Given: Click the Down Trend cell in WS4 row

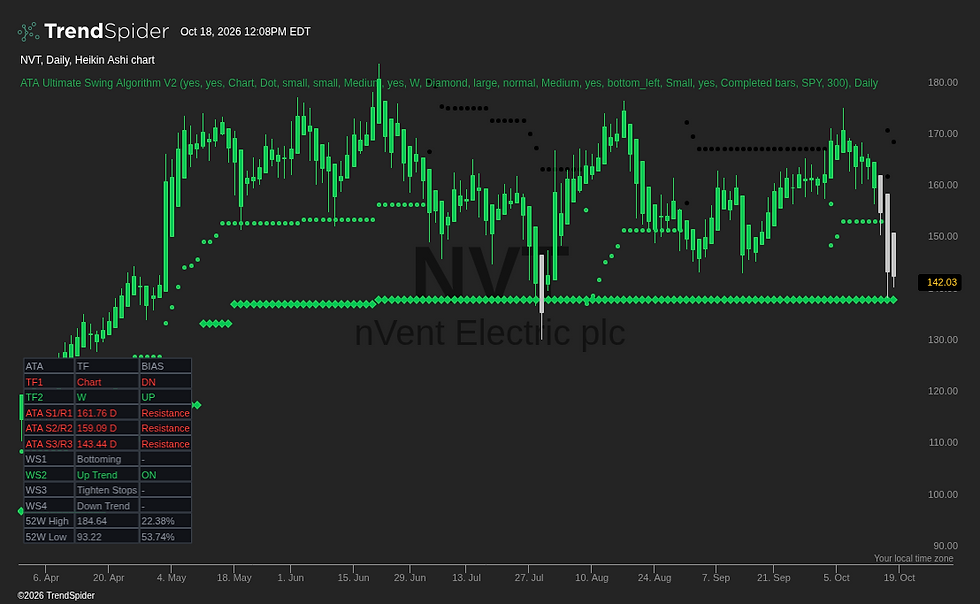Looking at the screenshot, I should pos(107,506).
